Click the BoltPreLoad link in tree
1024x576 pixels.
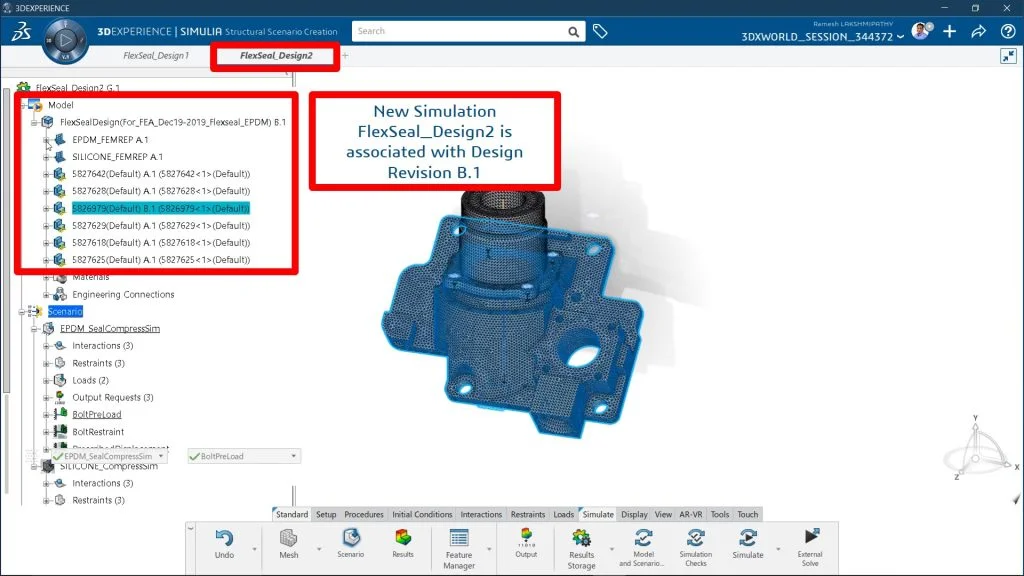(x=97, y=414)
